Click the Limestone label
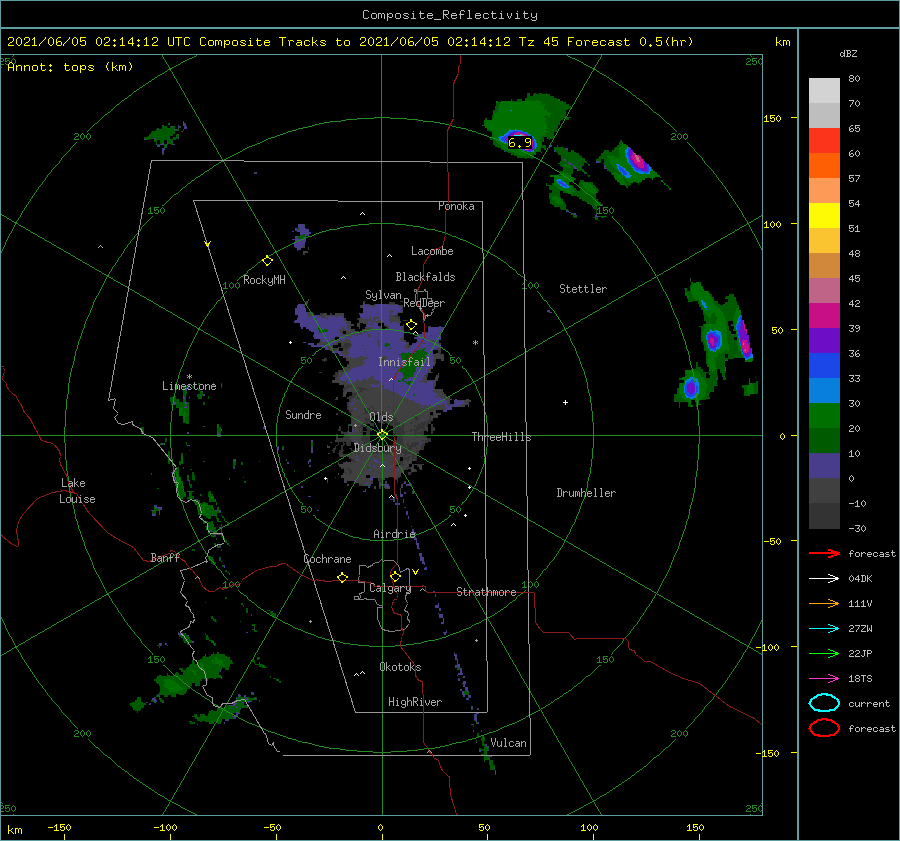This screenshot has width=900, height=841. click(189, 386)
